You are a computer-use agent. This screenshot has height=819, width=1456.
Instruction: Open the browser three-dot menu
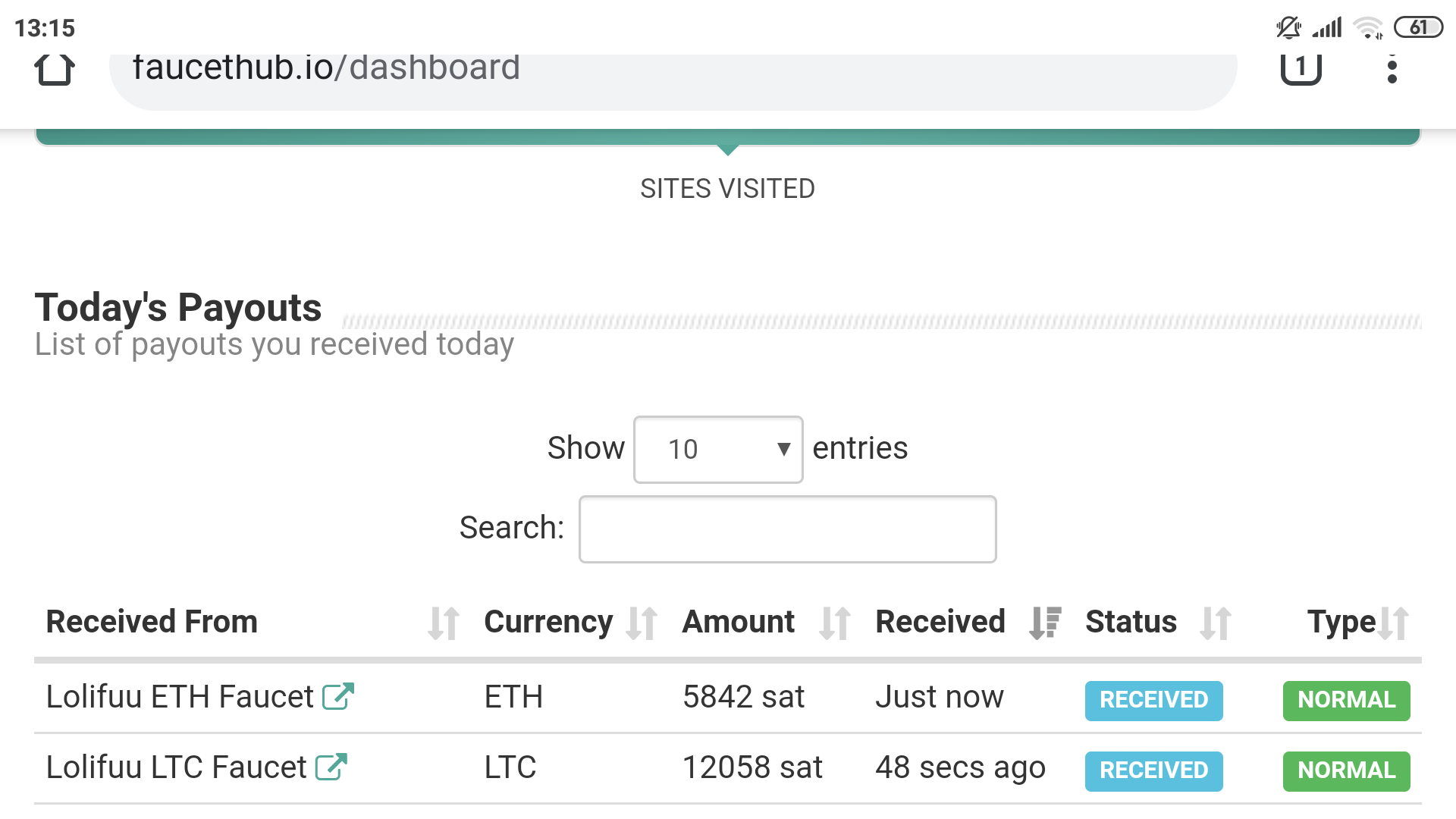(x=1392, y=70)
